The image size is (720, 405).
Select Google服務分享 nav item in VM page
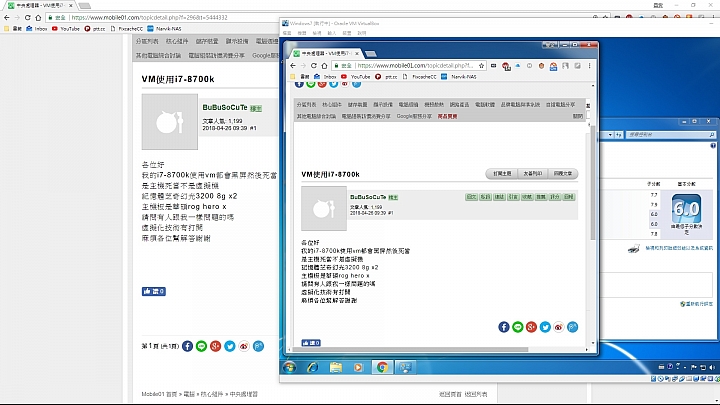click(x=414, y=116)
